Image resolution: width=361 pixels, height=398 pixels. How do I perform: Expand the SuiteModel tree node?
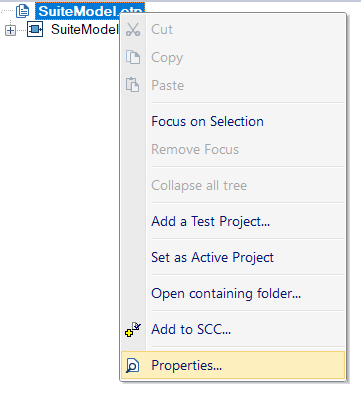[x=10, y=30]
